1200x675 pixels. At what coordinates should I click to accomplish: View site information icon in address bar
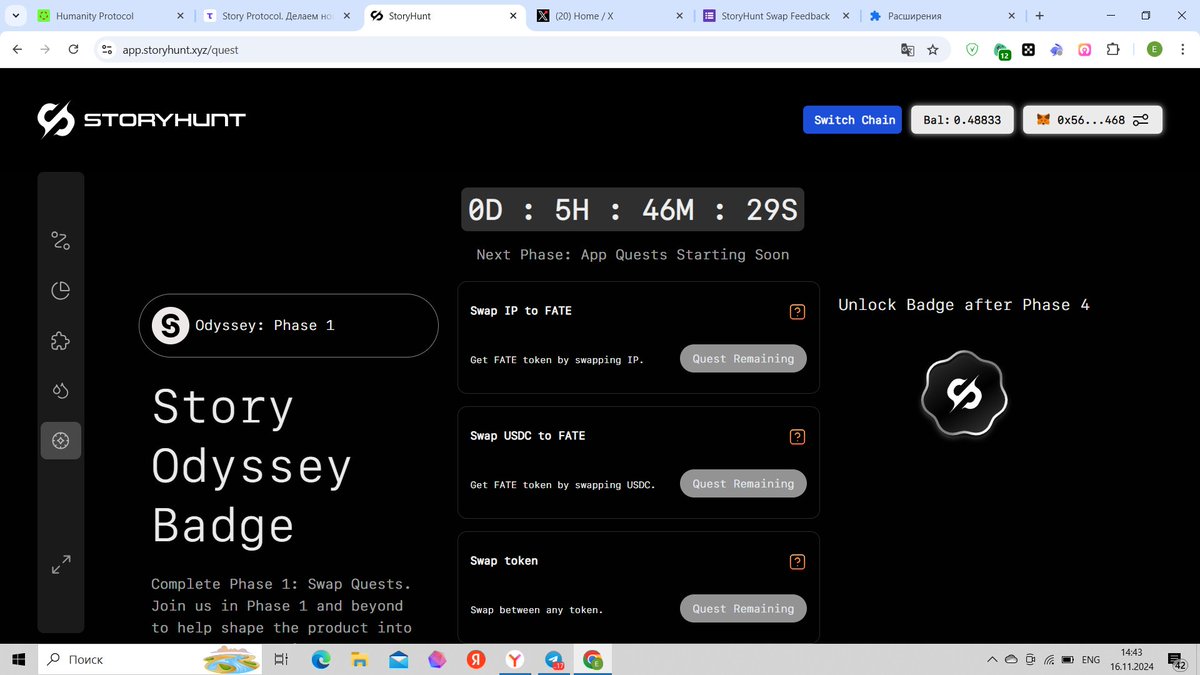coord(108,49)
